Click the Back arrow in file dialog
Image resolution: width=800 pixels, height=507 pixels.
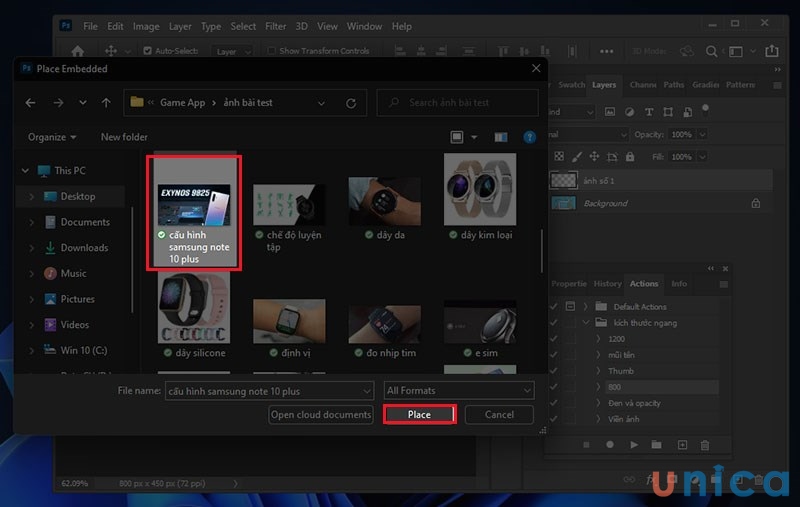[x=30, y=103]
